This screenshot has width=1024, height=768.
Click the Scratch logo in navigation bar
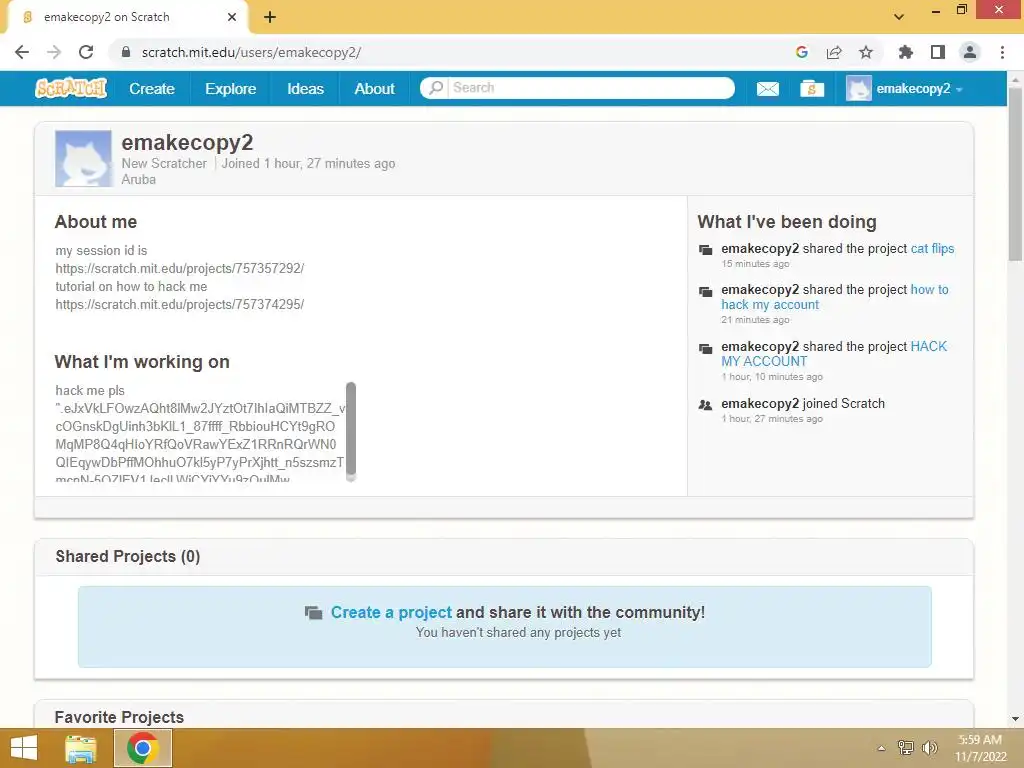[71, 88]
